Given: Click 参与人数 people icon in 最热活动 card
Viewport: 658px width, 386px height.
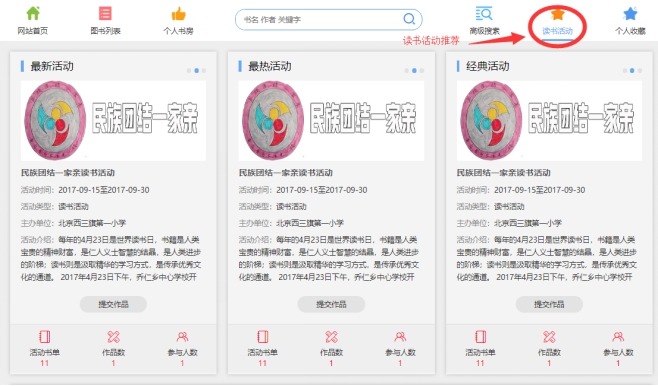Looking at the screenshot, I should tap(400, 336).
